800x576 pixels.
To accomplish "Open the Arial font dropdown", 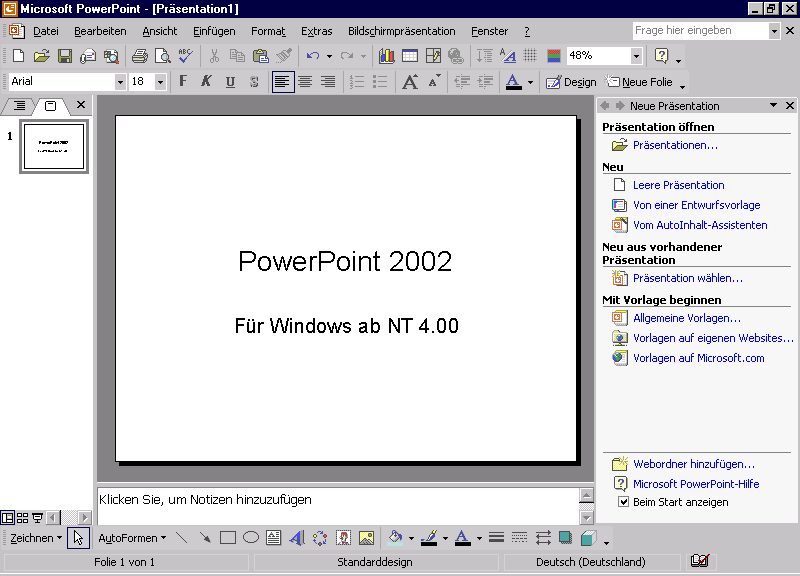I will point(120,82).
